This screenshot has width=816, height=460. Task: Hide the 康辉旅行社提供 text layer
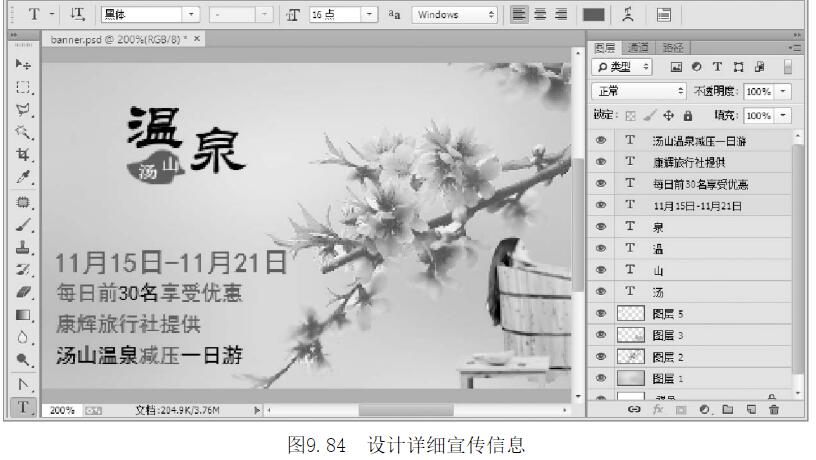tap(601, 162)
